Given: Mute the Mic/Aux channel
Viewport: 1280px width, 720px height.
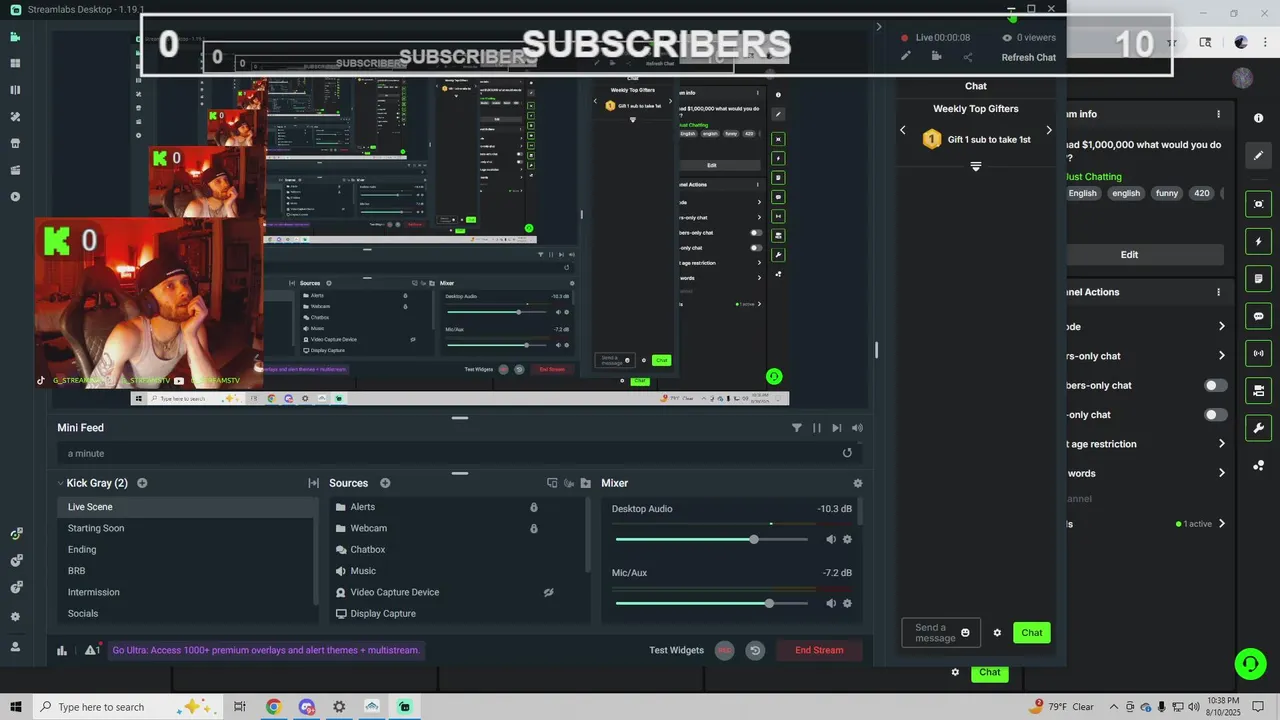Looking at the screenshot, I should coord(830,603).
